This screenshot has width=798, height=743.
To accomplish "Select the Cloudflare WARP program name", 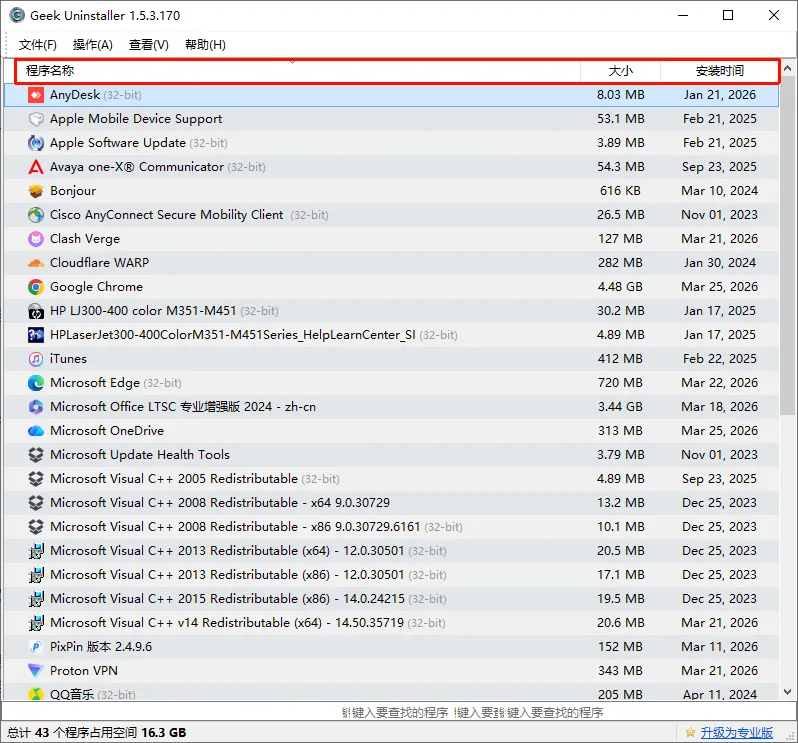I will click(99, 263).
